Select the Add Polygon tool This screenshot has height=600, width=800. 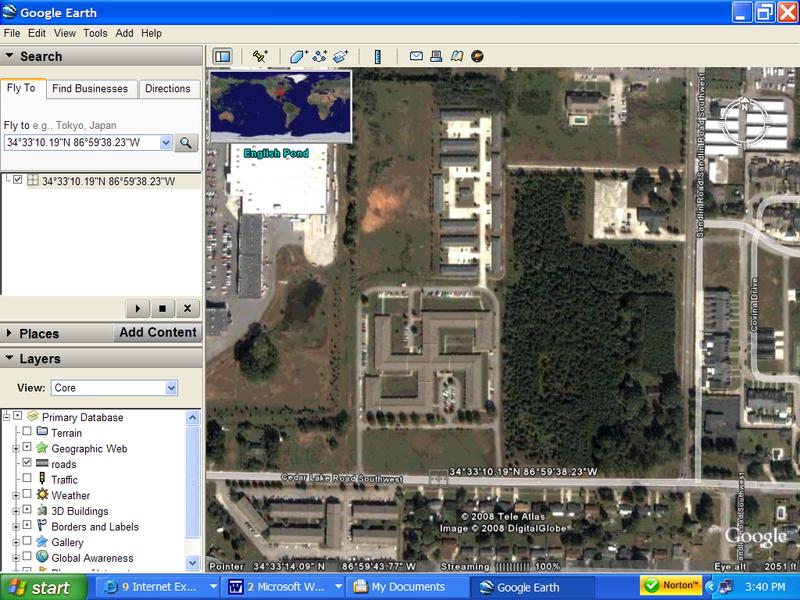pos(299,57)
